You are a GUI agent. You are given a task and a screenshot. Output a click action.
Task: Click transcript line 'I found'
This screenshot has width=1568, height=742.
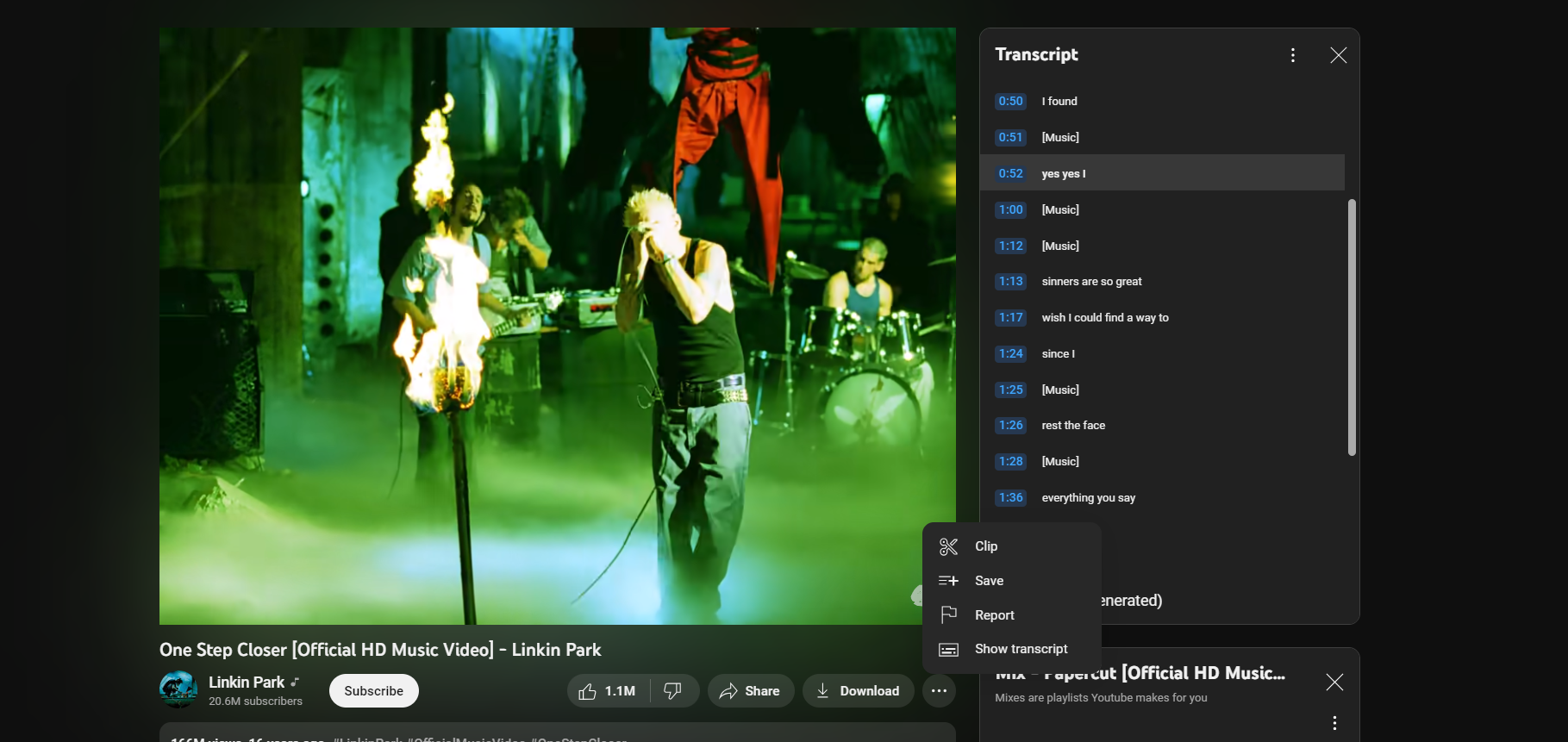pos(1059,101)
